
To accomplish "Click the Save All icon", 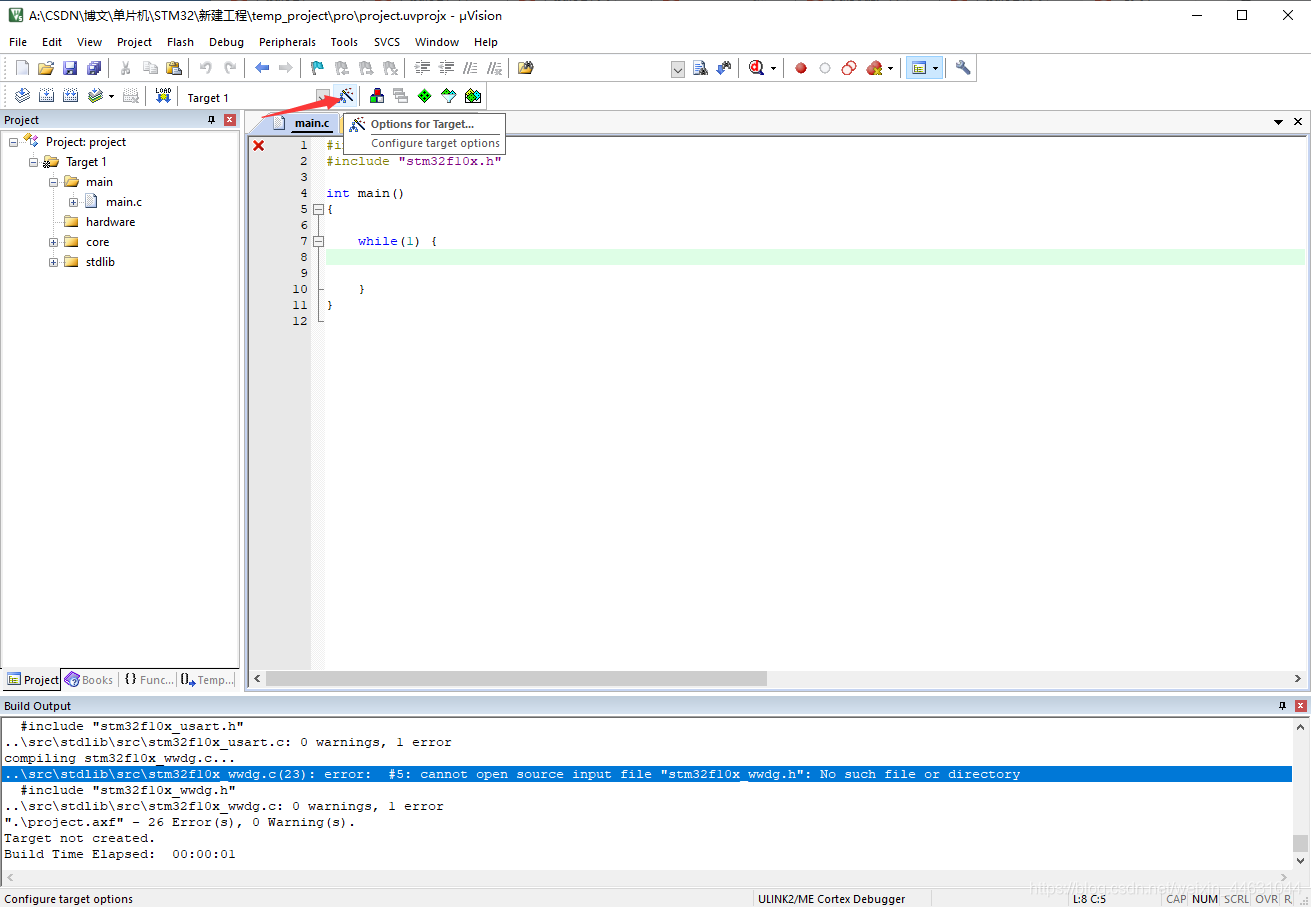I will [94, 68].
